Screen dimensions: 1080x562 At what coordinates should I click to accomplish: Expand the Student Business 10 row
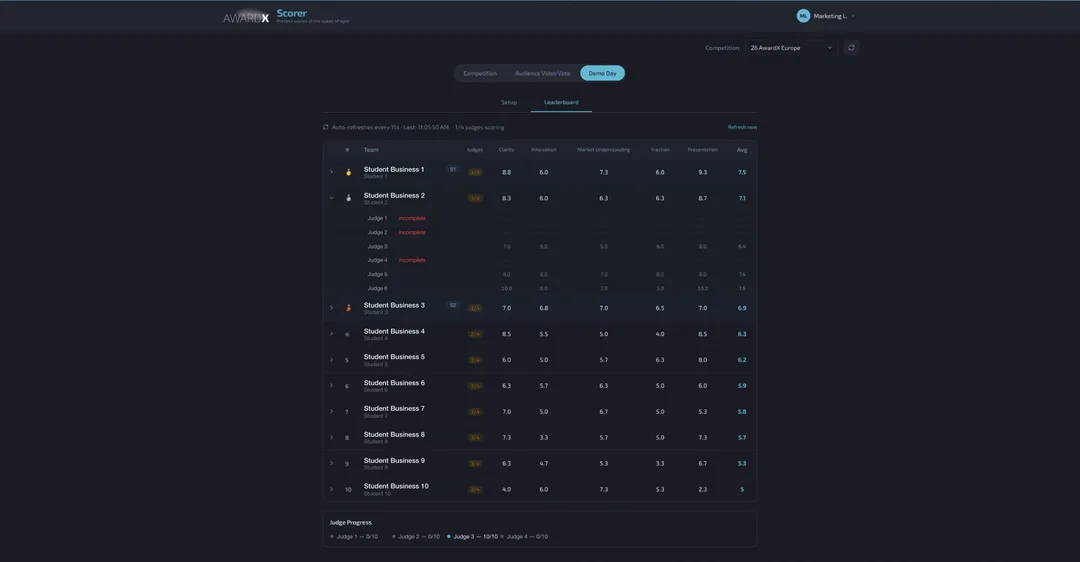click(x=331, y=489)
